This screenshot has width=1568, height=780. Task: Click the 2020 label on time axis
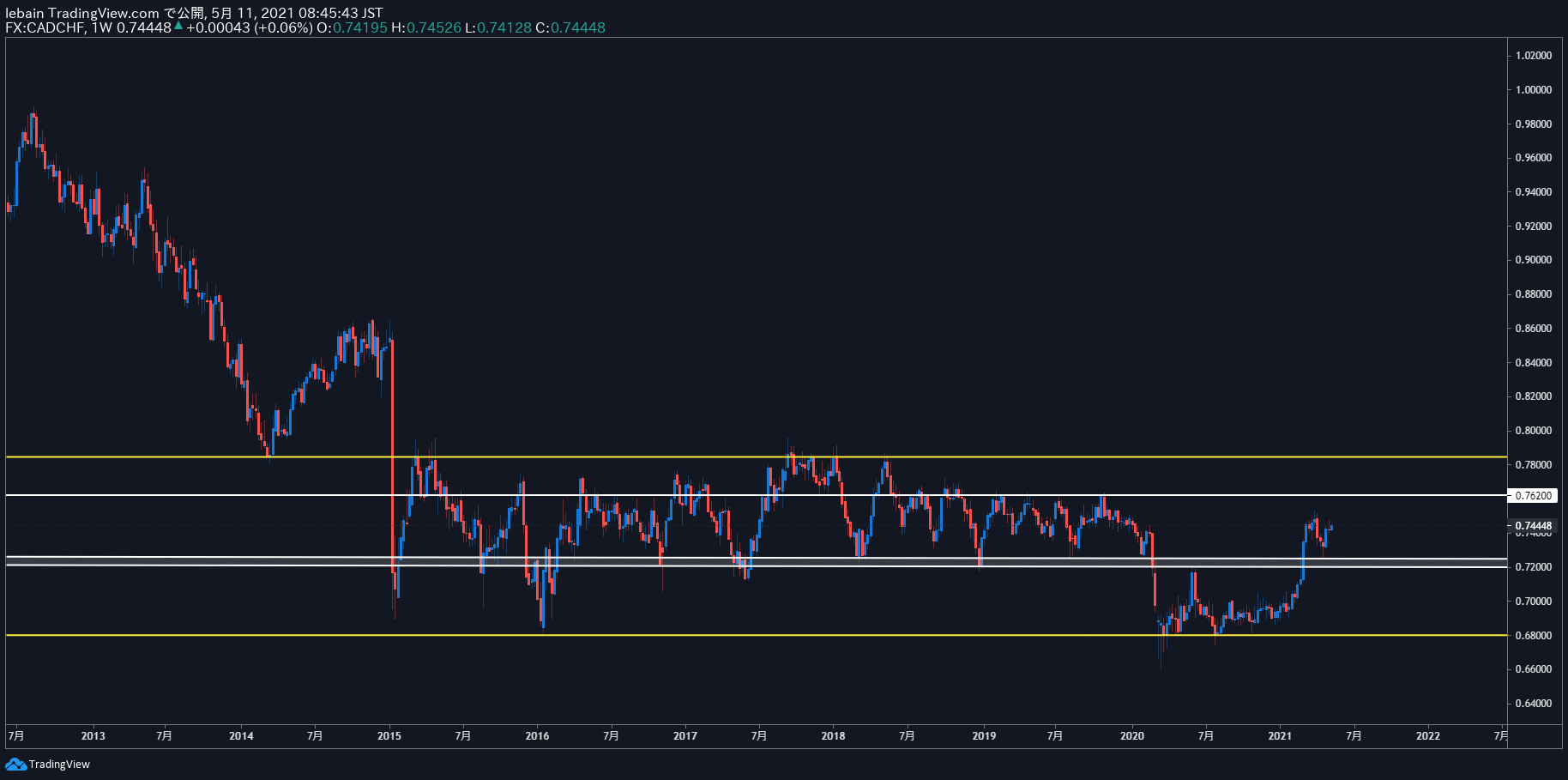click(x=1132, y=735)
